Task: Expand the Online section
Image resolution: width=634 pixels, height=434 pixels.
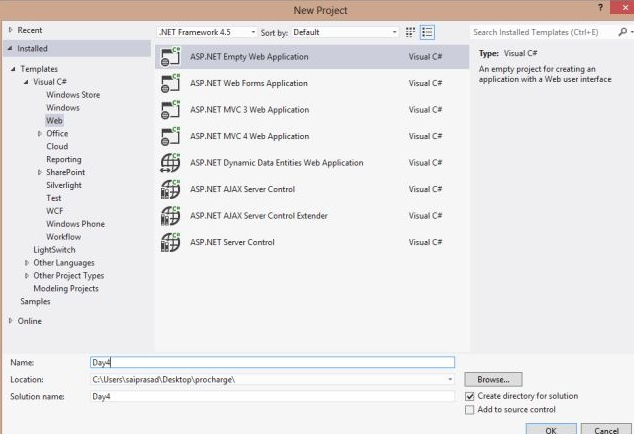Action: tap(11, 321)
